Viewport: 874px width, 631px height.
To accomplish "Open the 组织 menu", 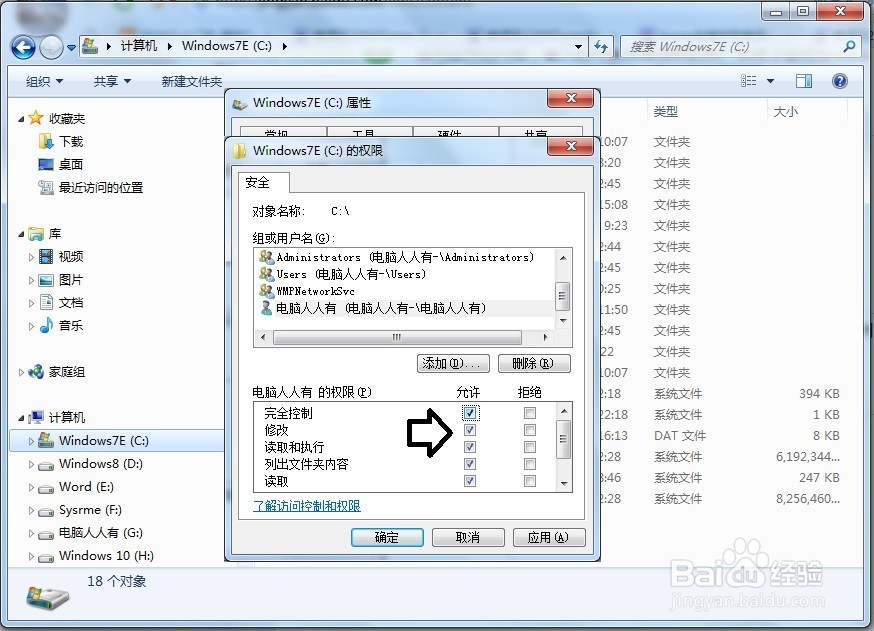I will coord(44,81).
